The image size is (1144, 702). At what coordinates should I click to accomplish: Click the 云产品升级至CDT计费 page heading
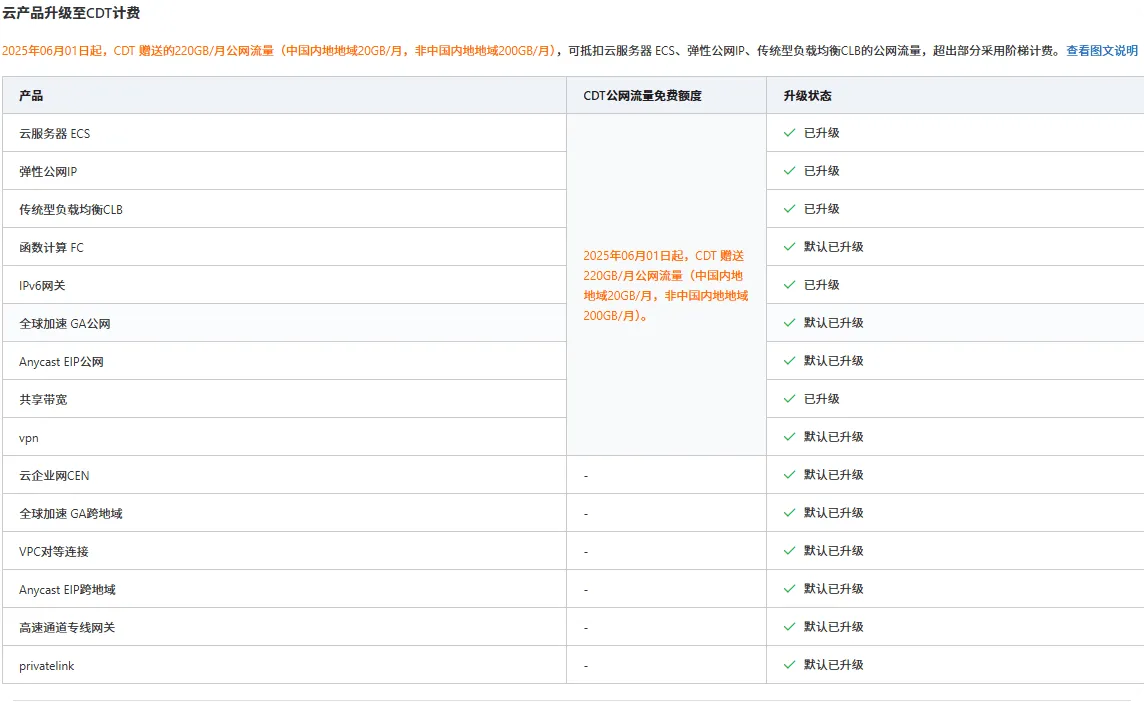tap(71, 12)
